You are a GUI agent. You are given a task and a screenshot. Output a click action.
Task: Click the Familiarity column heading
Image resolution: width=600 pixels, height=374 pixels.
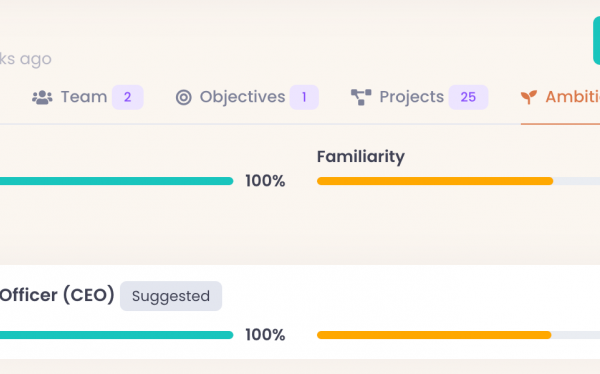pyautogui.click(x=361, y=157)
